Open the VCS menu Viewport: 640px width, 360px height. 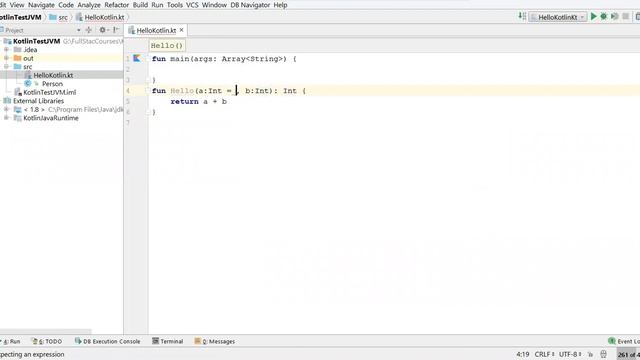pos(192,5)
